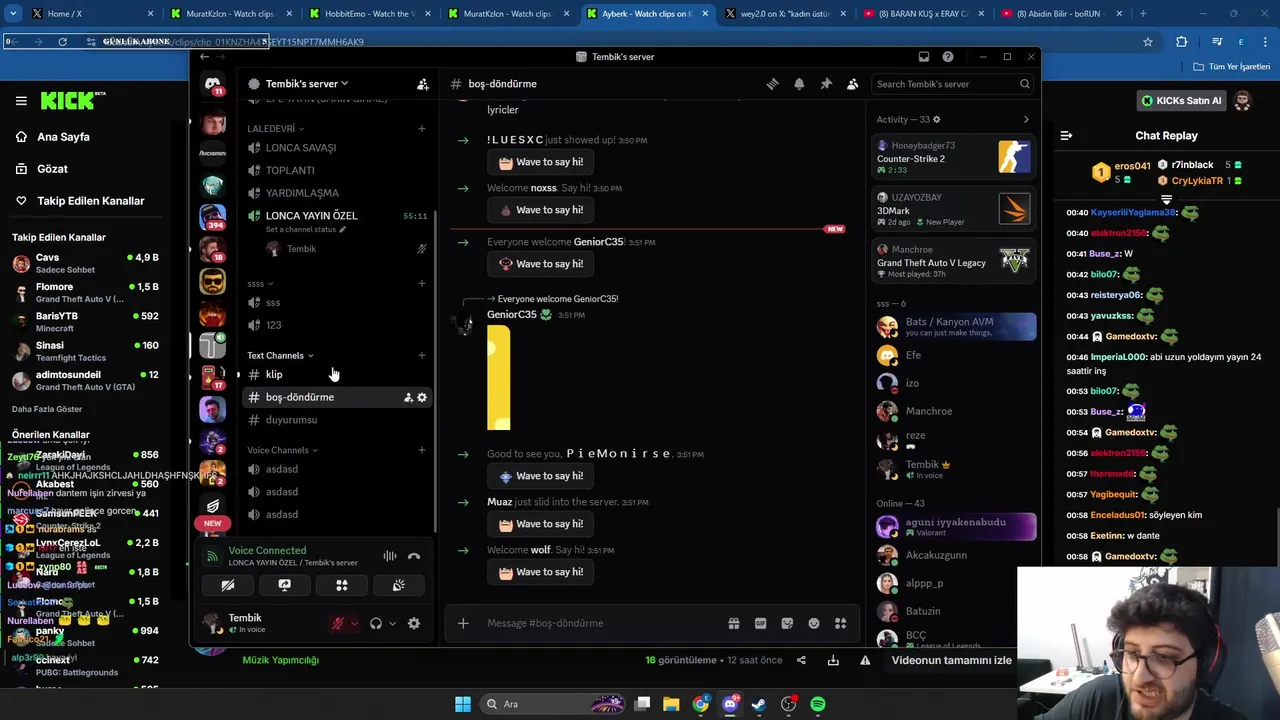
Task: Show pinned messages in boş-döndürme channel
Action: coord(826,84)
